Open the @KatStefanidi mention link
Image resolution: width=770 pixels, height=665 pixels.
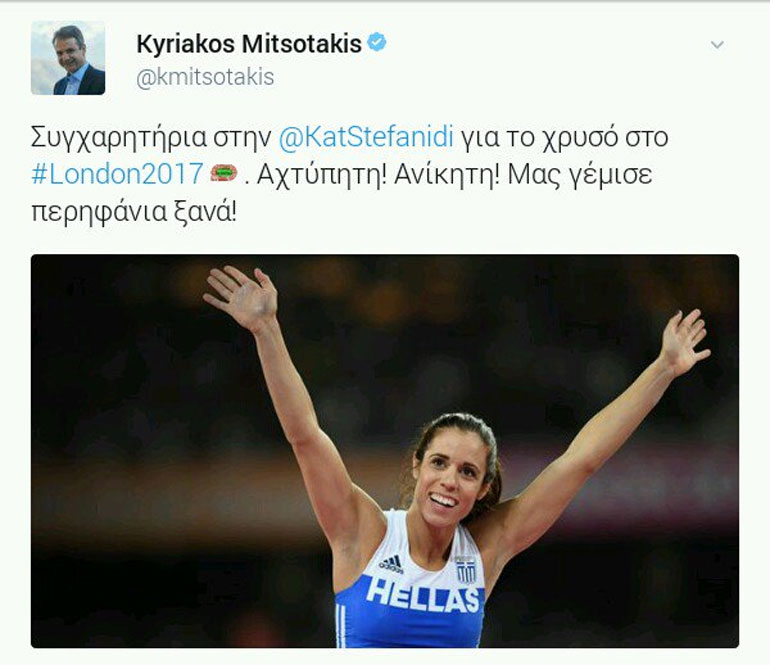point(366,137)
